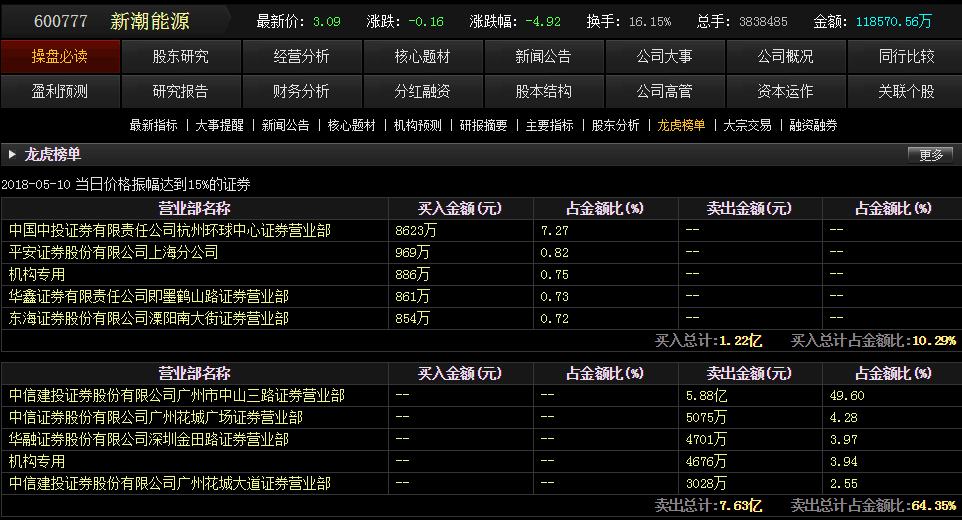Select the 机构专用 seller row
Screen dimensions: 962x520
[x=482, y=462]
